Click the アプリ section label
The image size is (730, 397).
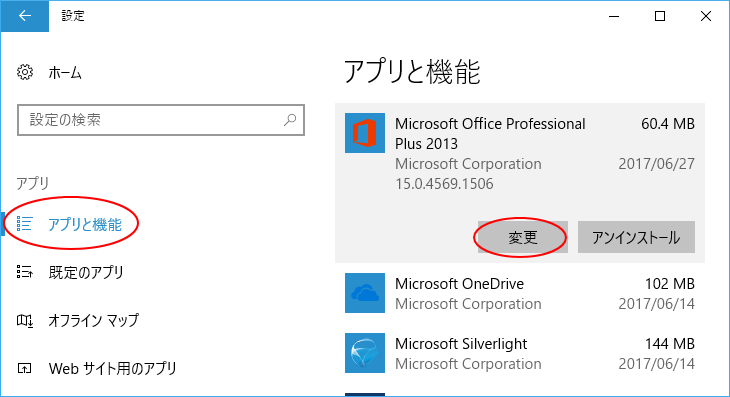(x=33, y=183)
